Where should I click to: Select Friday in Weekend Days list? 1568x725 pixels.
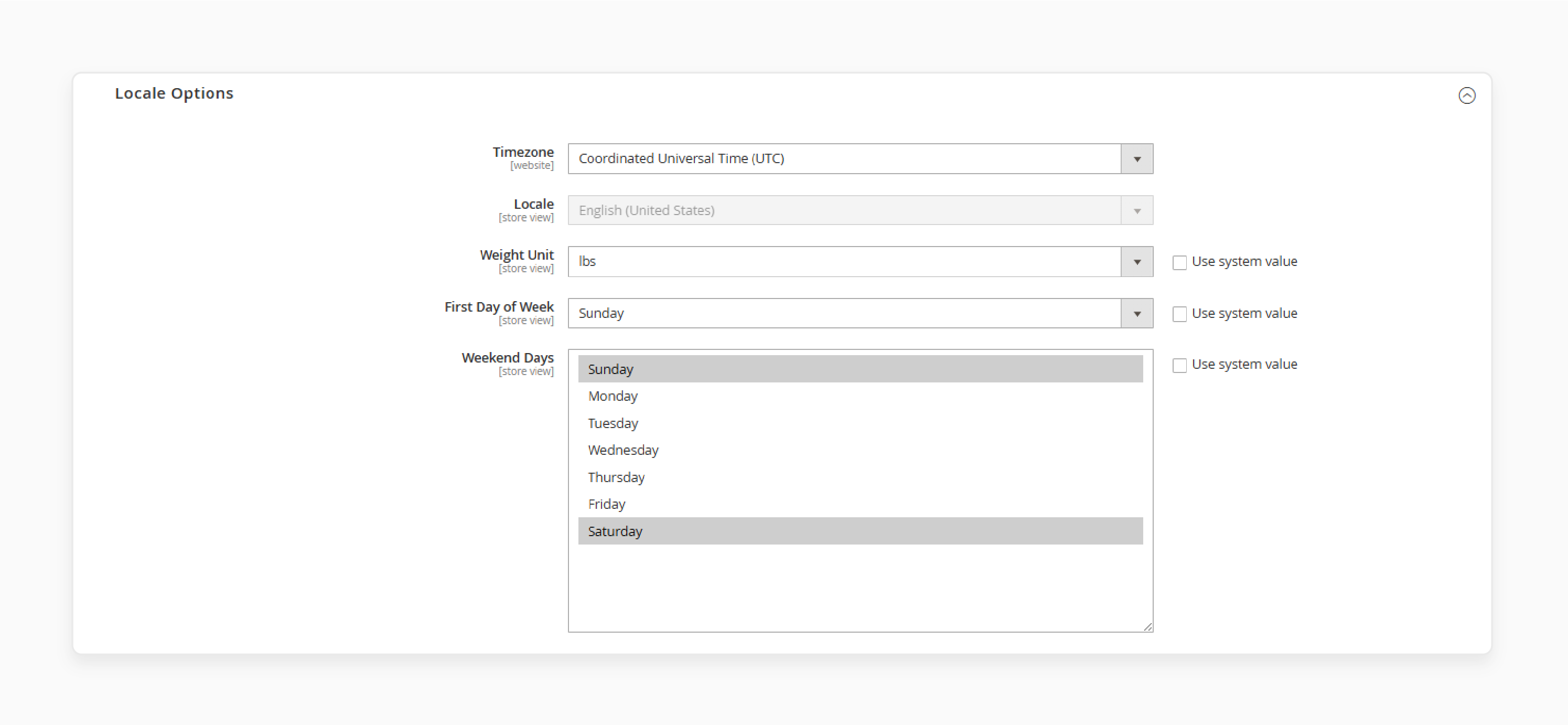pos(860,504)
